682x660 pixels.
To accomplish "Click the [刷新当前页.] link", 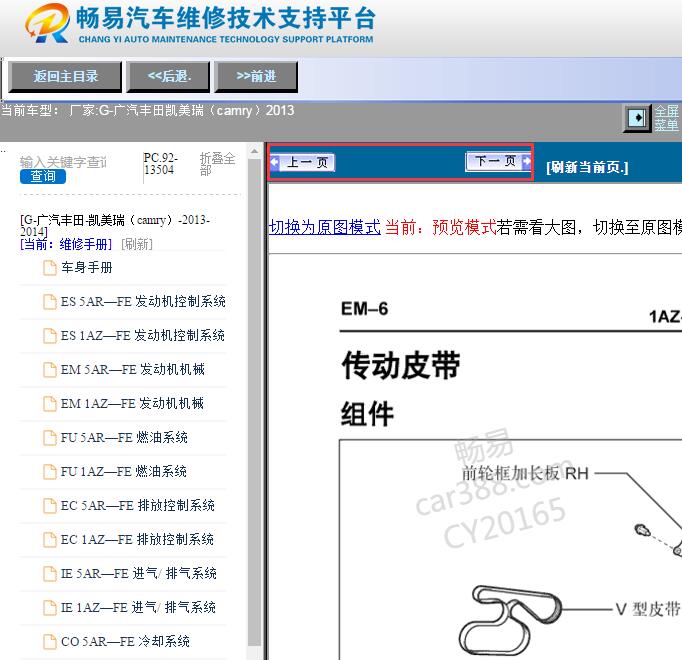I will coord(587,167).
